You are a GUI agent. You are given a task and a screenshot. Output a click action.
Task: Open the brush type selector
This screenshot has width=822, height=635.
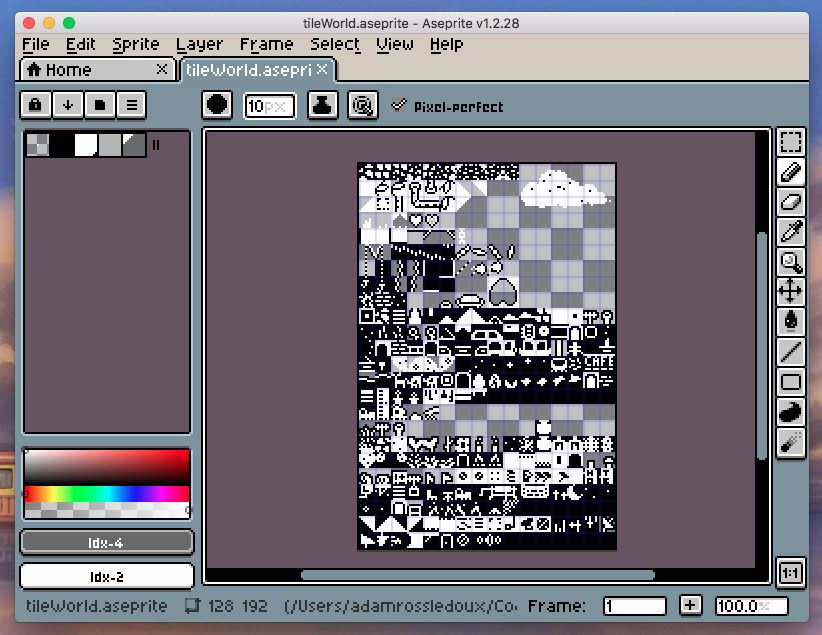[217, 105]
